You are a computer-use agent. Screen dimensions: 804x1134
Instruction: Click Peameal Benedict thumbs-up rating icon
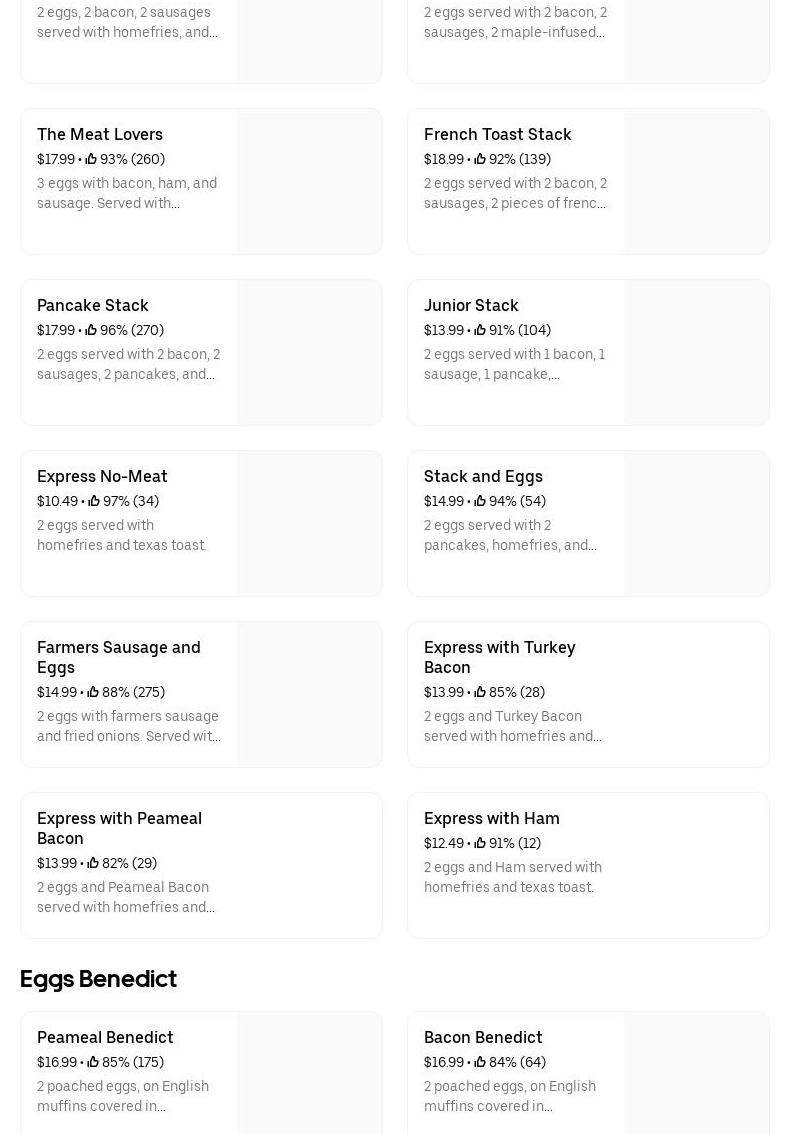[93, 1063]
